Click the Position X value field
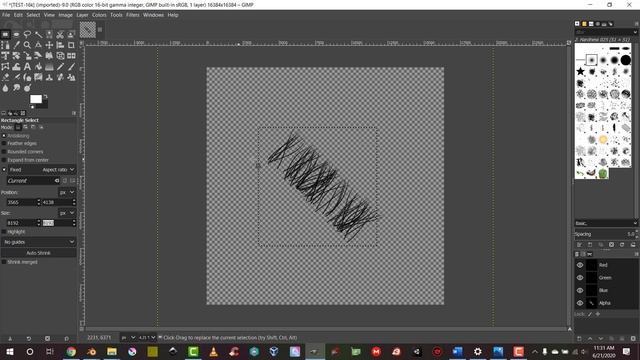 click(x=21, y=202)
